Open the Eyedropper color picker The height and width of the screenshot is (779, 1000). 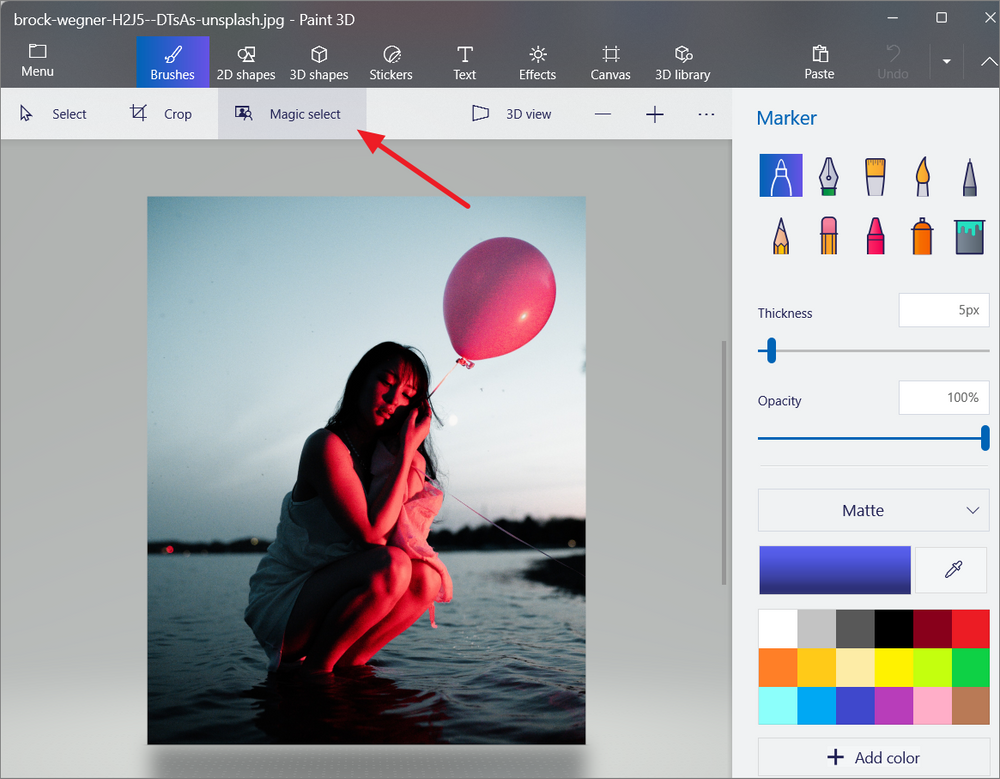[x=951, y=569]
